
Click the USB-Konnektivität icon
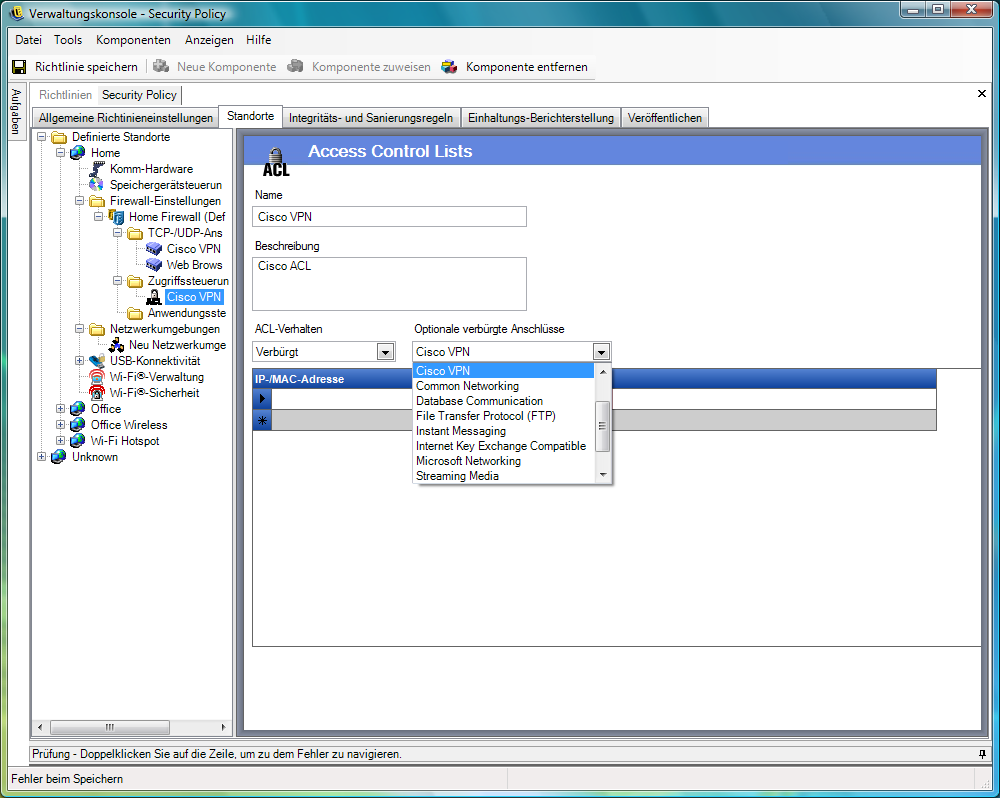click(97, 361)
